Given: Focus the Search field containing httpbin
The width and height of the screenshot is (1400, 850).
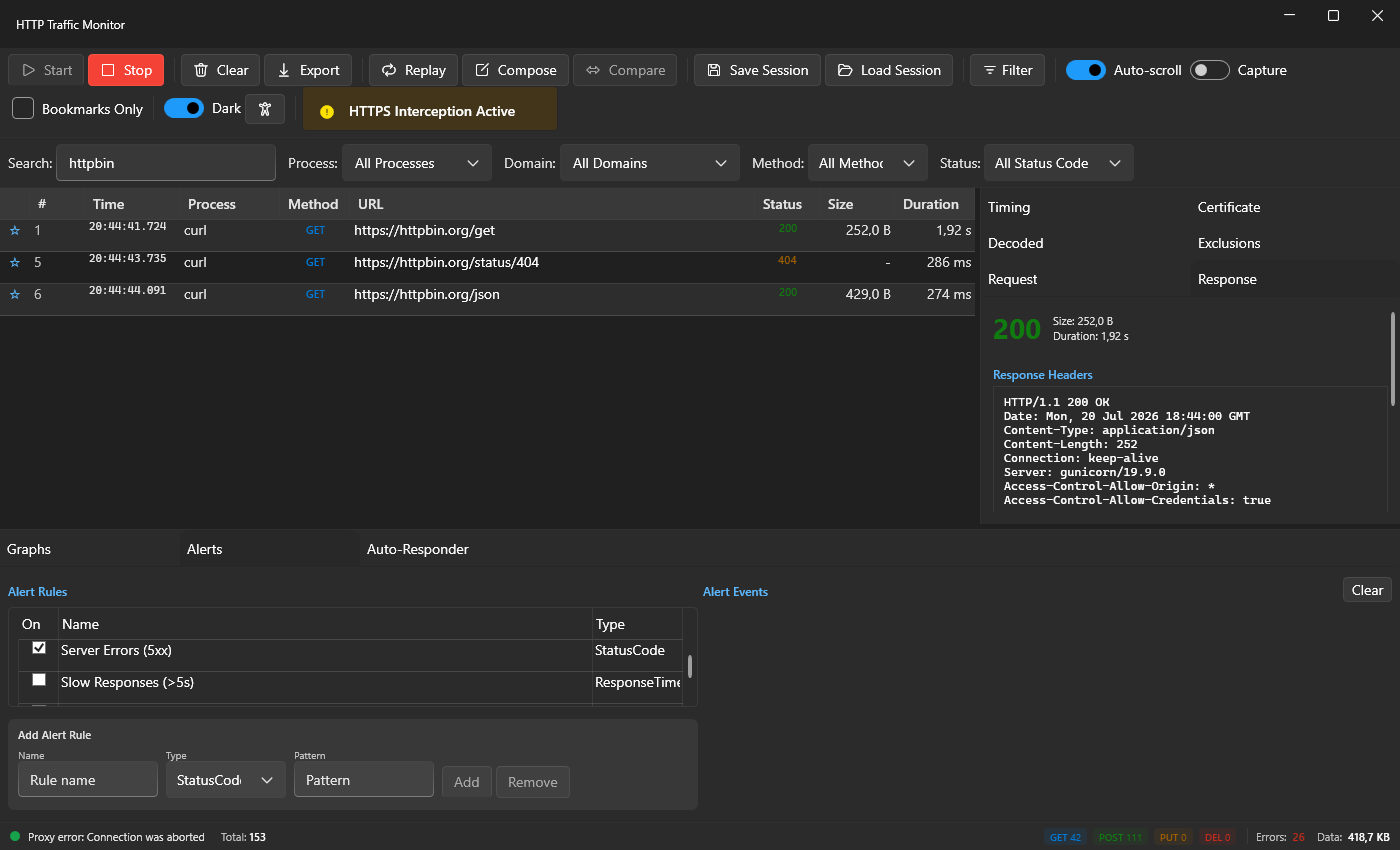Looking at the screenshot, I should [x=166, y=163].
